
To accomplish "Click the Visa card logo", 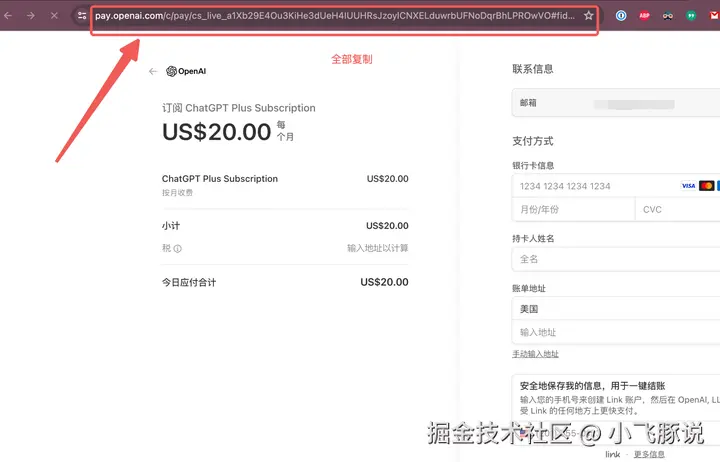I will 688,186.
